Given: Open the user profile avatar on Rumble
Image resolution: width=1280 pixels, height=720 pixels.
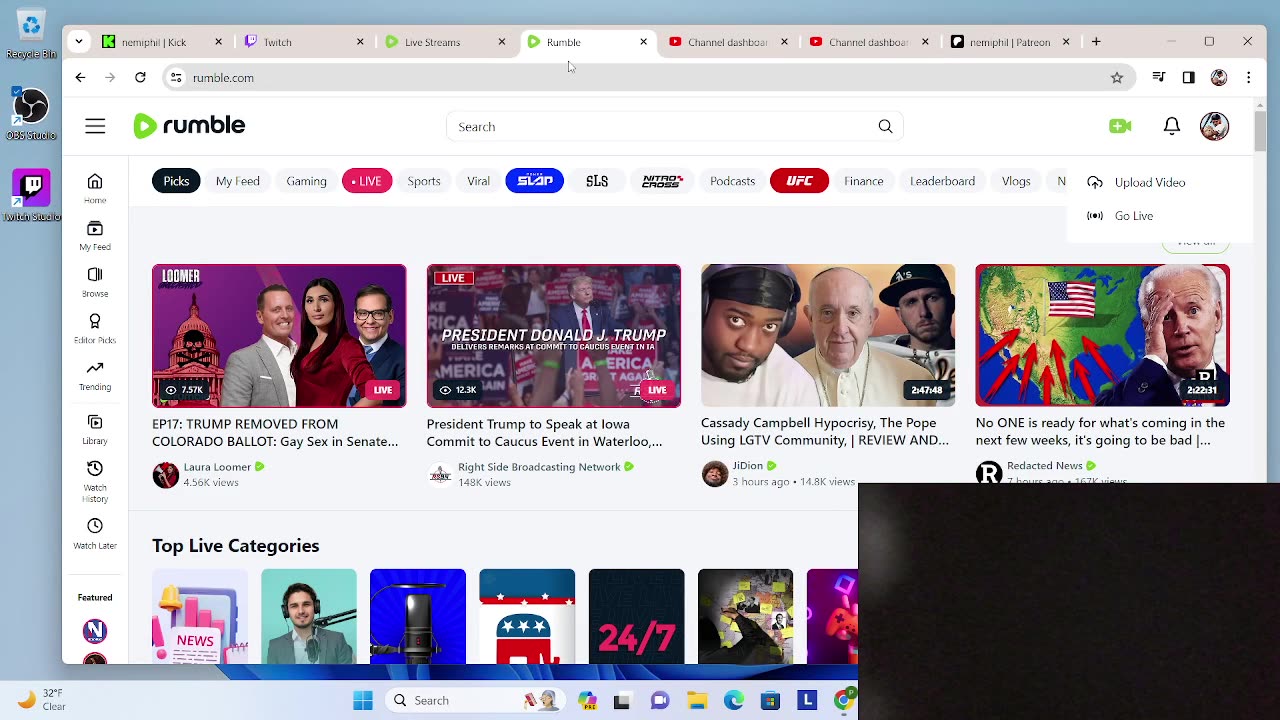Looking at the screenshot, I should click(1214, 126).
